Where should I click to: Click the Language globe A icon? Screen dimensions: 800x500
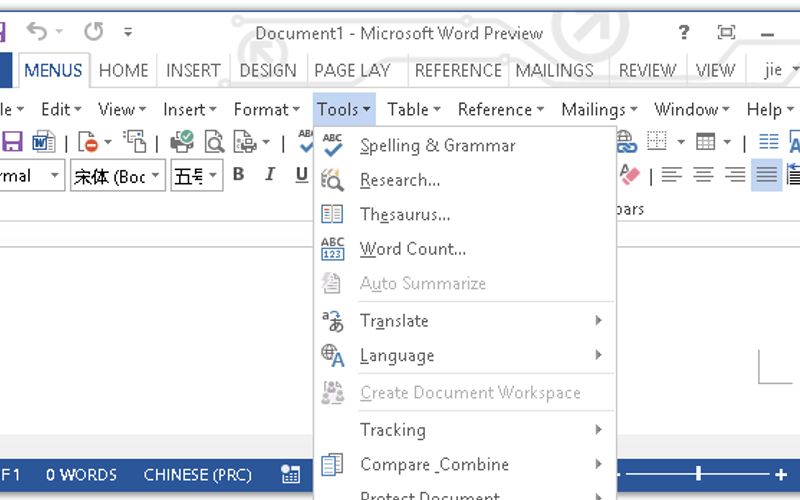coord(333,355)
